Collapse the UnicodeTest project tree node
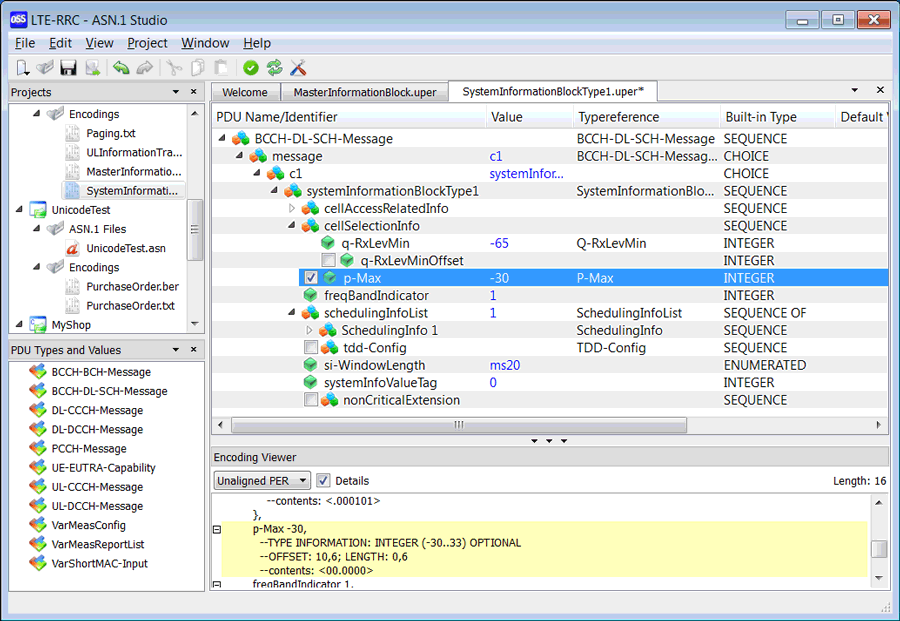This screenshot has height=621, width=900. click(20, 209)
